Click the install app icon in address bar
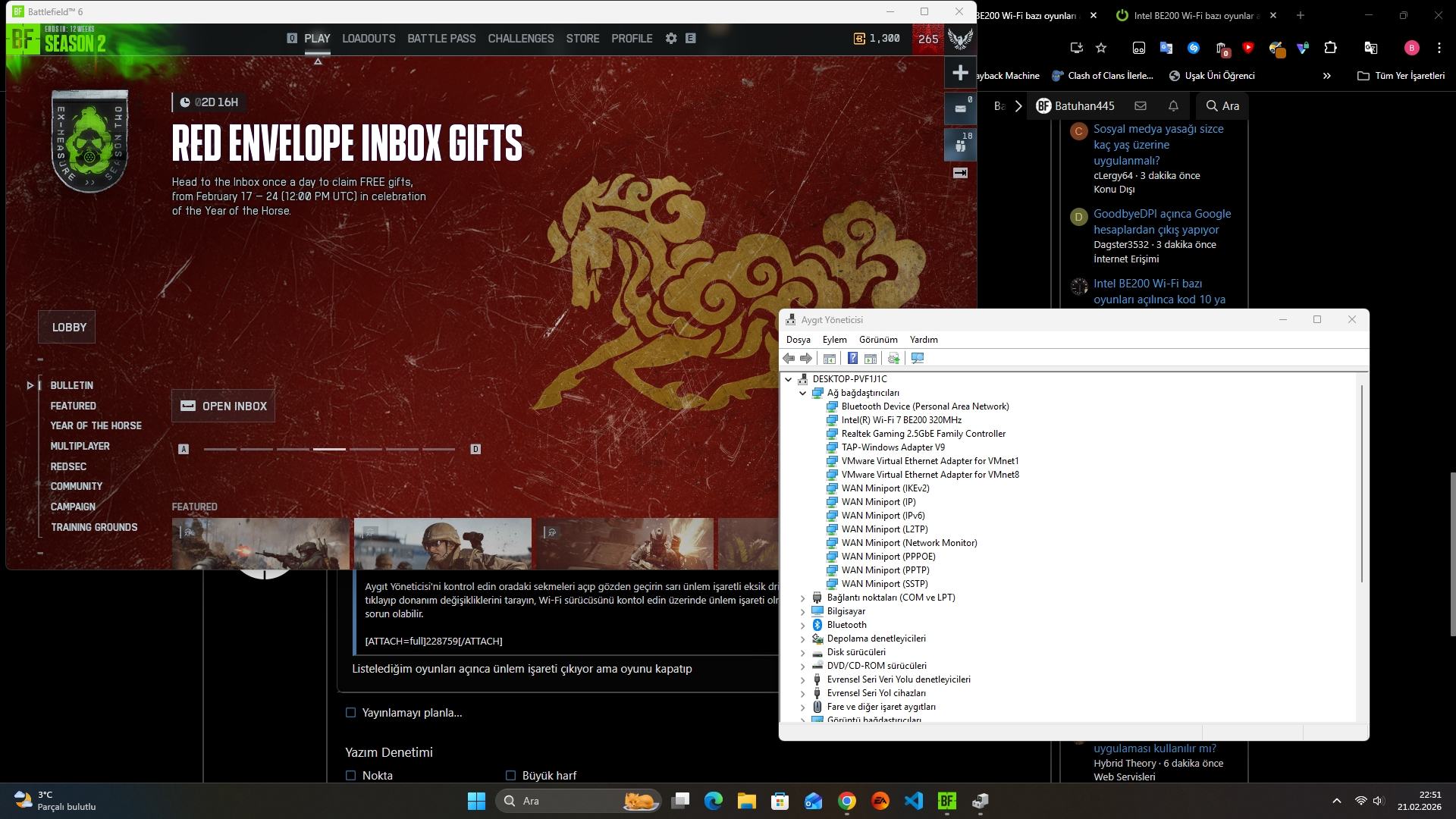Screen dimensions: 1456x819 tap(1076, 48)
